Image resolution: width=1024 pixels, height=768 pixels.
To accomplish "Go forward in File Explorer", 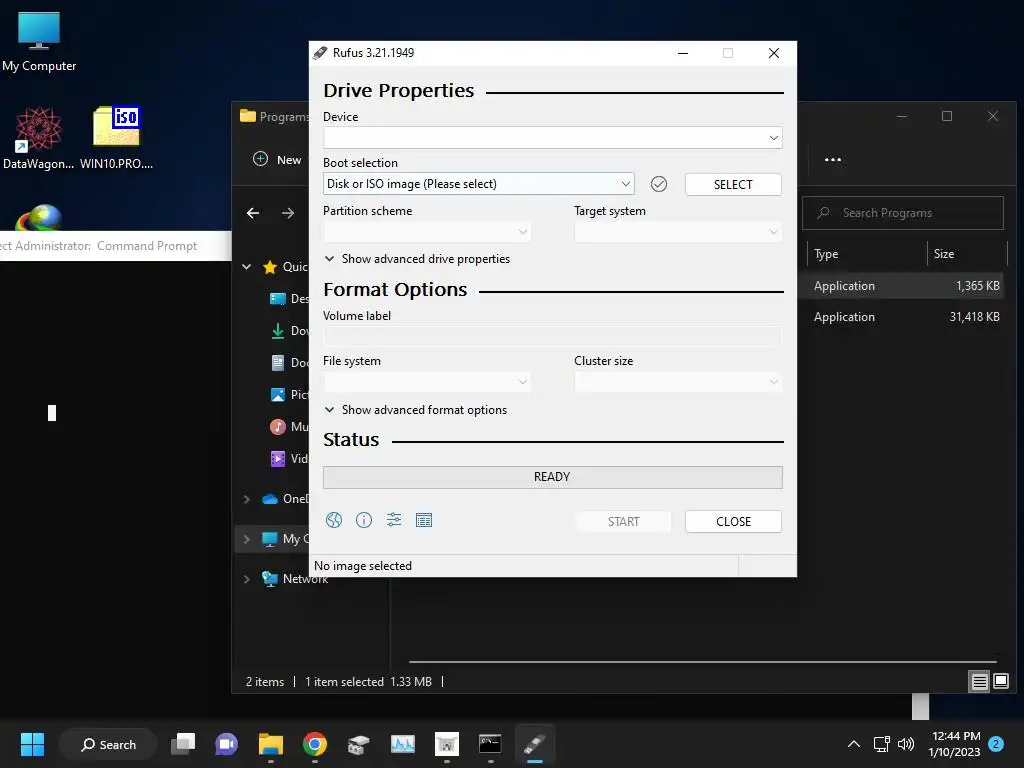I will (288, 213).
